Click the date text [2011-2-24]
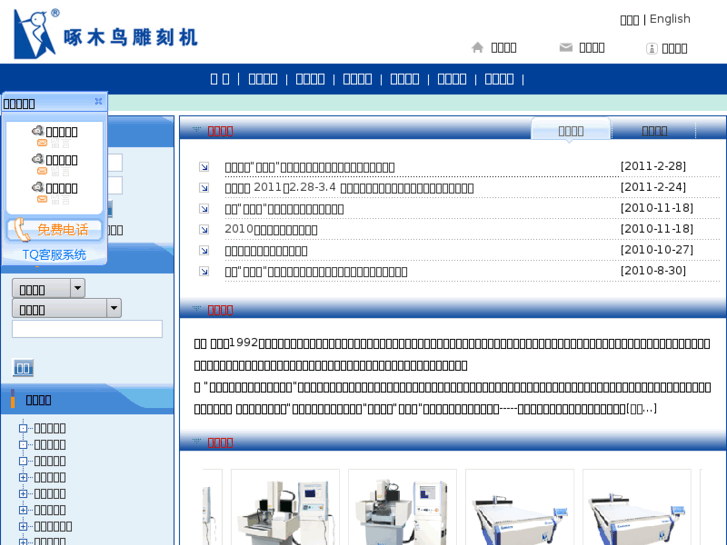This screenshot has height=545, width=727. [653, 187]
